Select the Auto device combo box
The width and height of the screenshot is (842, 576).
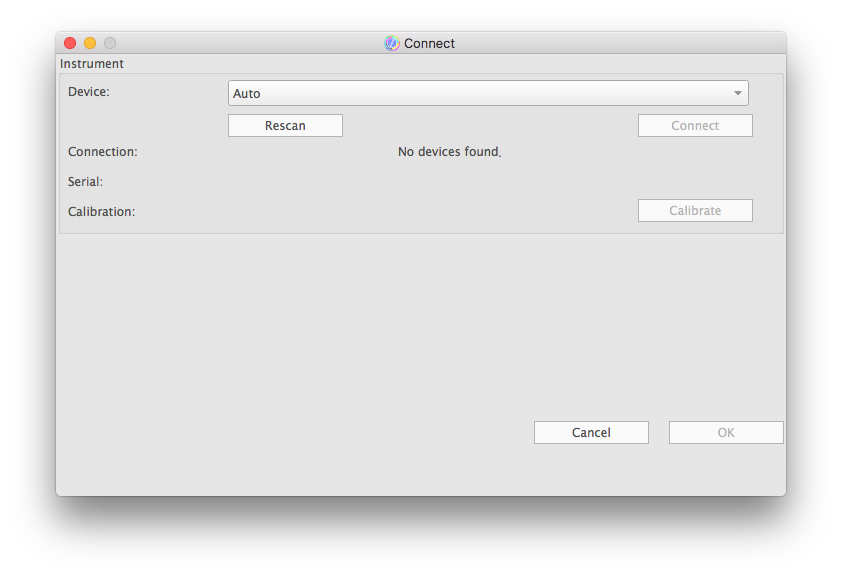pos(480,93)
